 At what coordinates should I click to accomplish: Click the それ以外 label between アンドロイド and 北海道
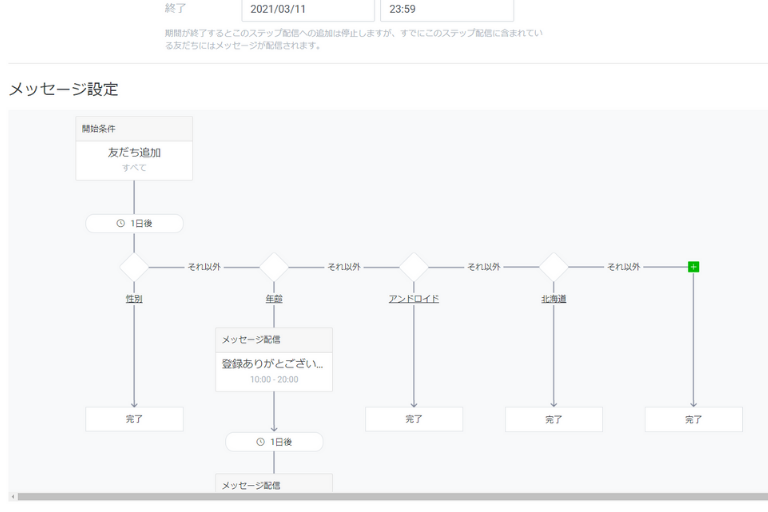(x=483, y=267)
